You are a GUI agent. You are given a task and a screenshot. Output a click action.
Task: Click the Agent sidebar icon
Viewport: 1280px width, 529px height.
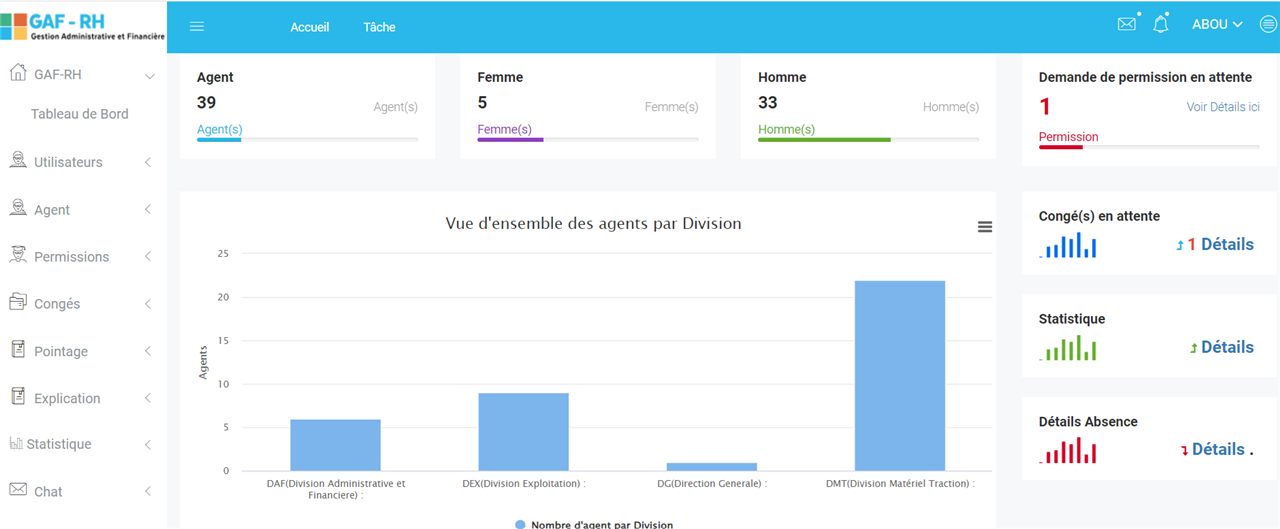[x=17, y=208]
